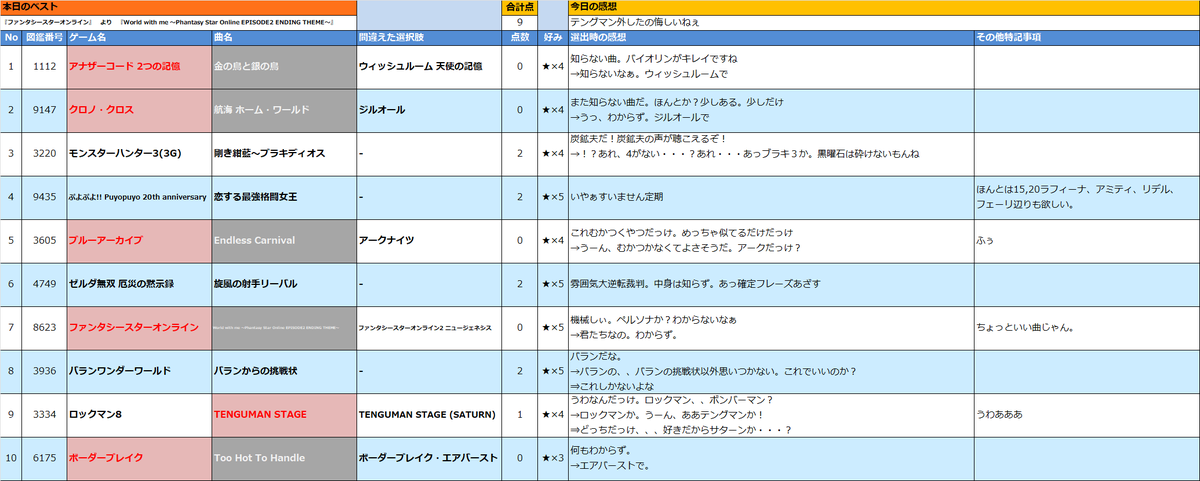Select the テングマン外したの悔しいねぇ comment cell
This screenshot has height=481, width=1200.
[x=883, y=22]
